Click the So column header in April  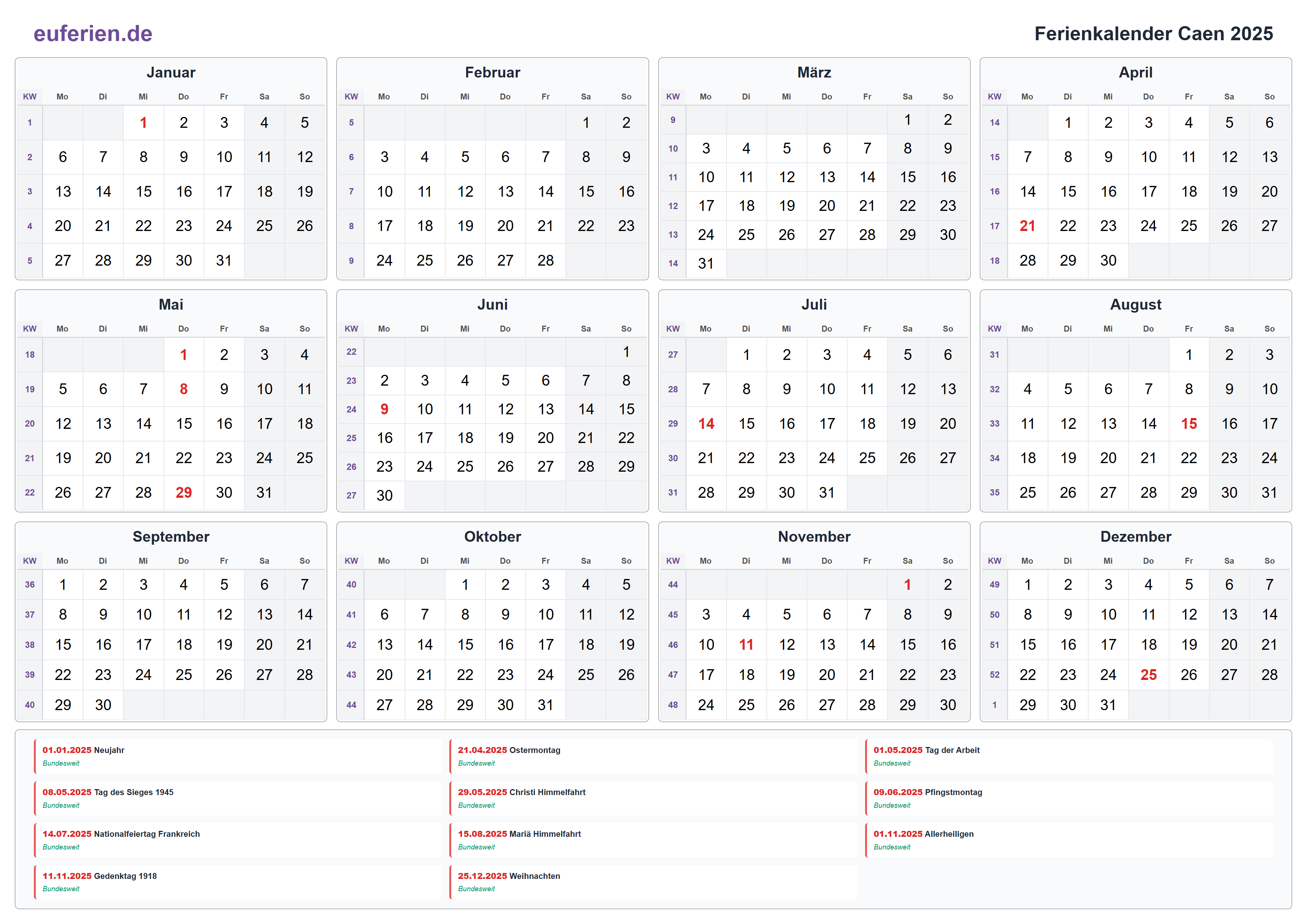[1269, 97]
